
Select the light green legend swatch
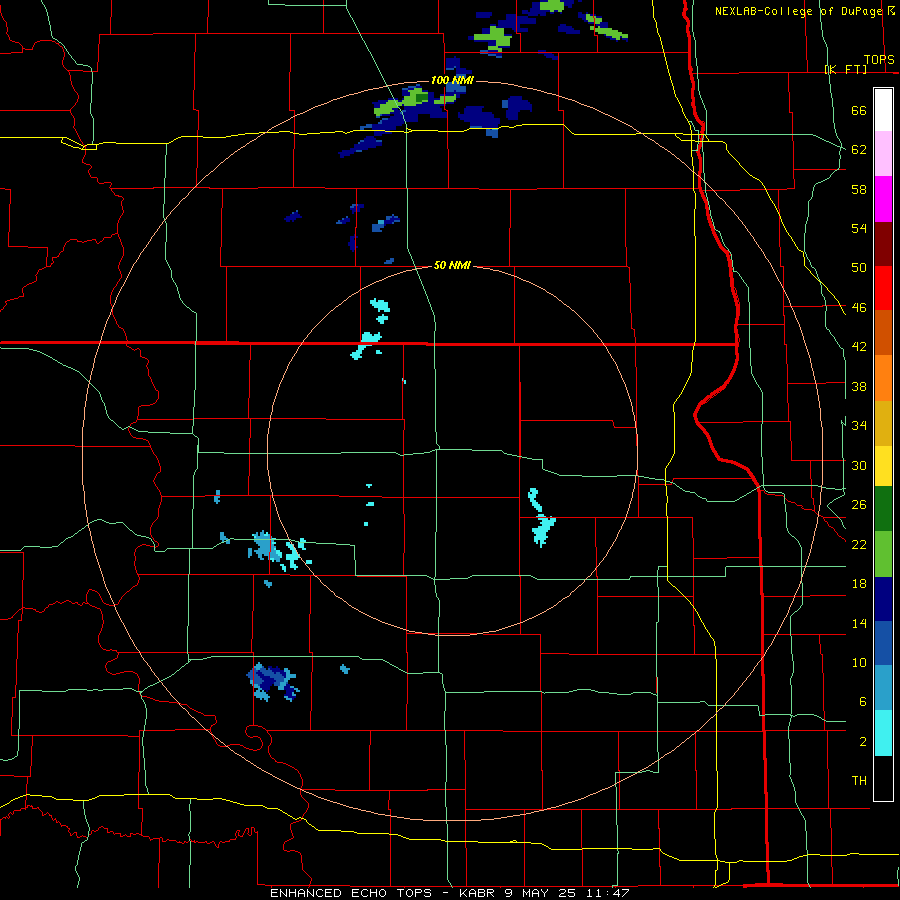883,554
